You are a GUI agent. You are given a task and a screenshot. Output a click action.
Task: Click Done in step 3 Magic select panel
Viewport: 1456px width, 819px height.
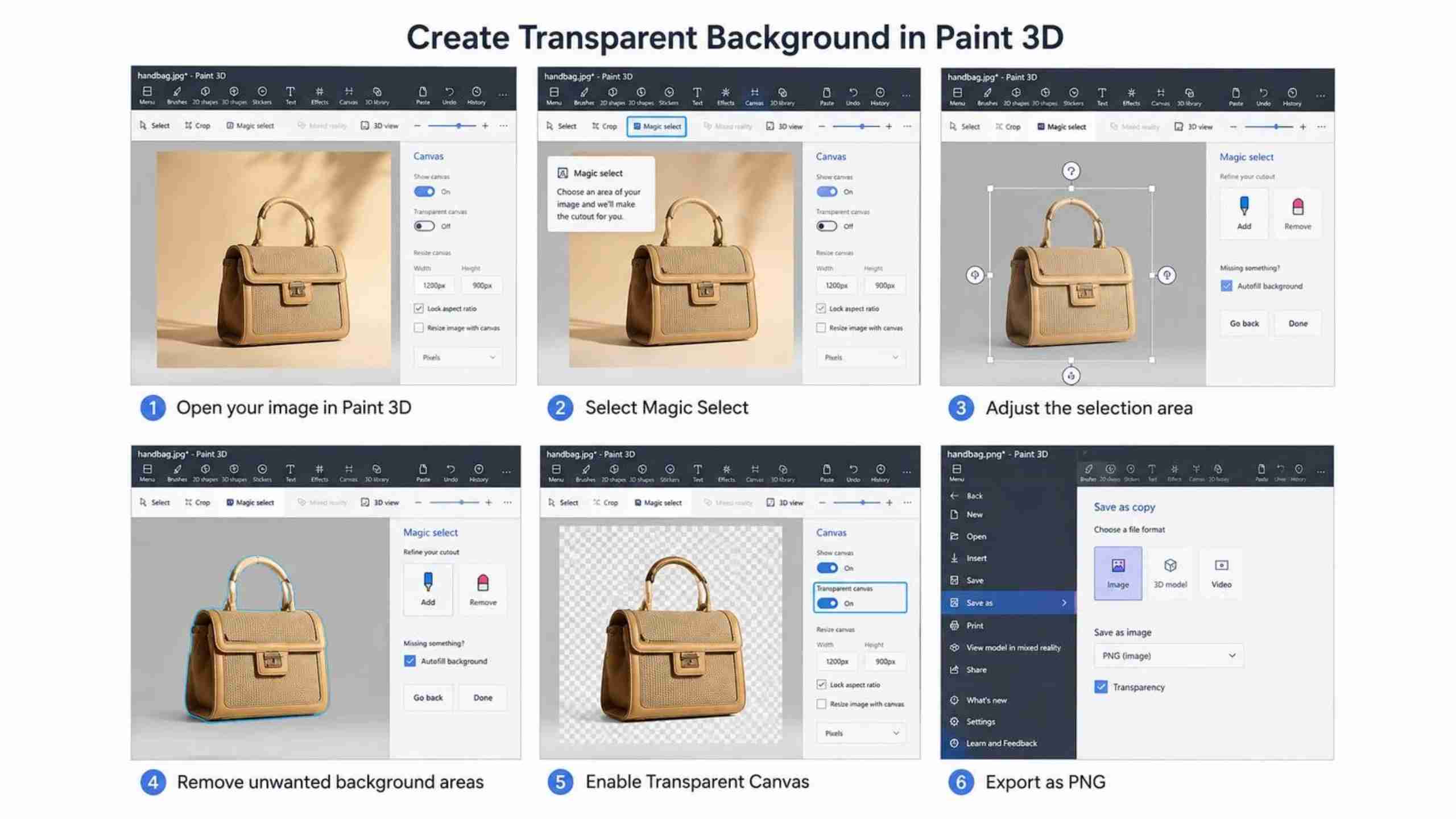pos(1297,323)
